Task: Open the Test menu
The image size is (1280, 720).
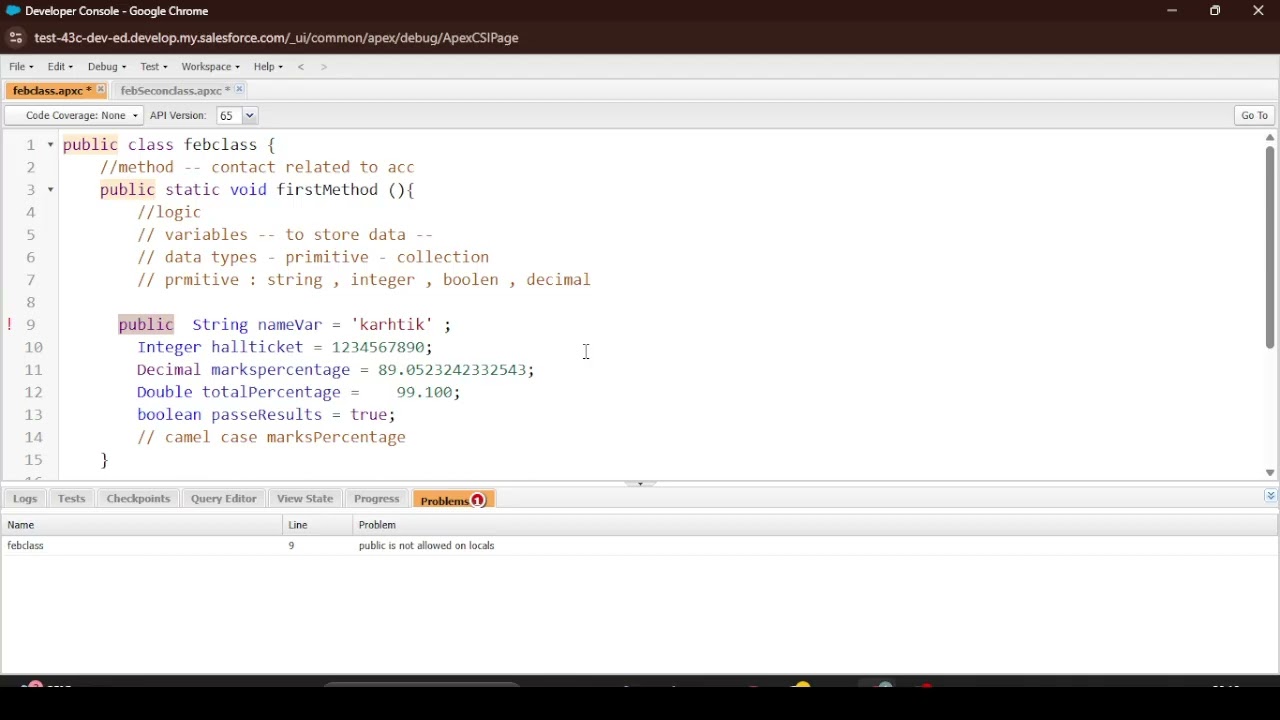Action: [153, 67]
